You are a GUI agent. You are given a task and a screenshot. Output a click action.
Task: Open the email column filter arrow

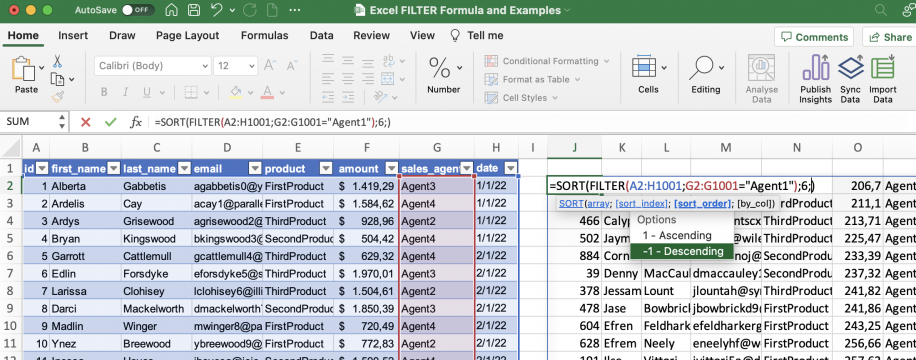(x=255, y=169)
